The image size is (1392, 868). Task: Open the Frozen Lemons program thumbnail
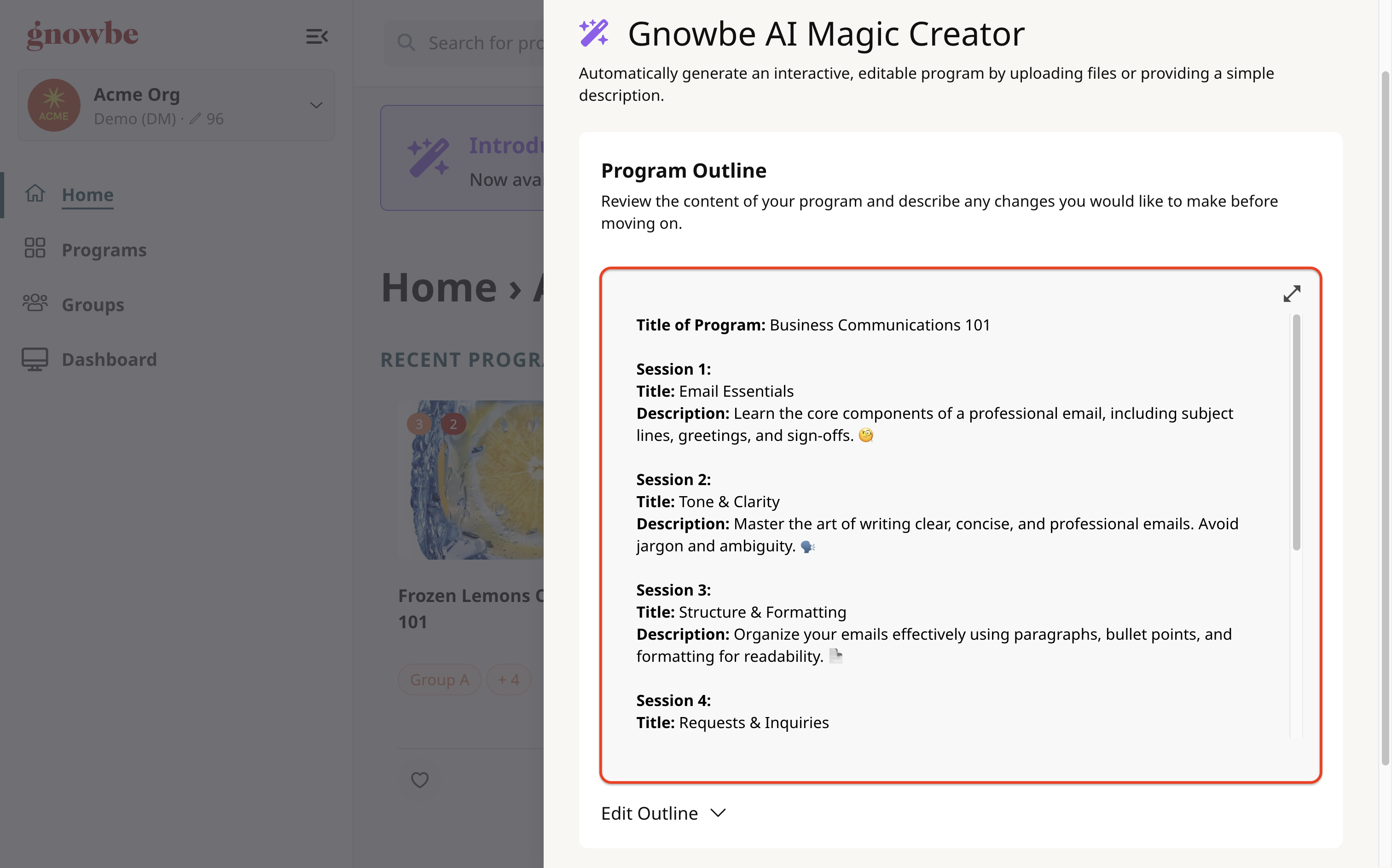471,480
